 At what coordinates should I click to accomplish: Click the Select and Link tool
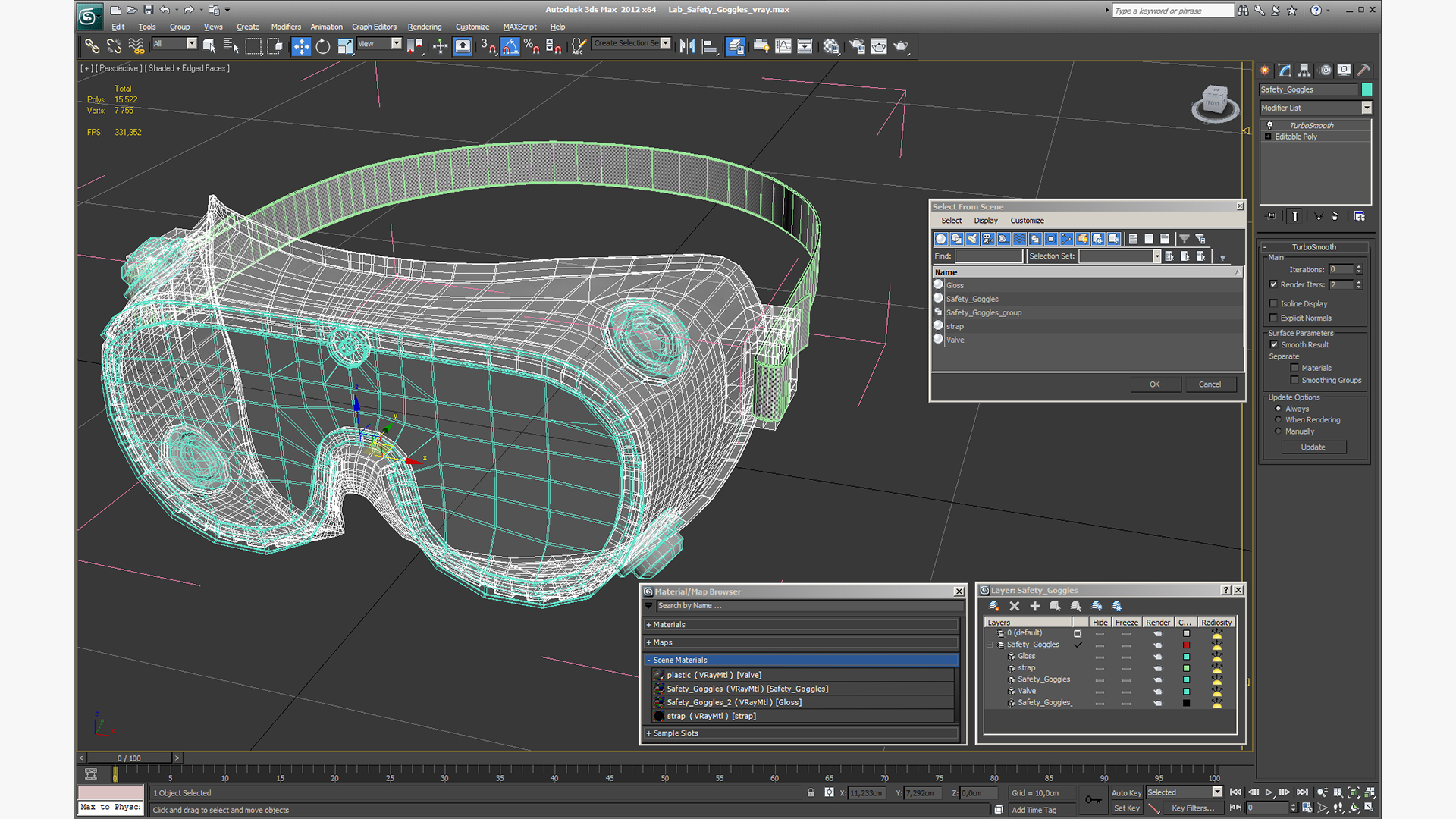point(92,46)
